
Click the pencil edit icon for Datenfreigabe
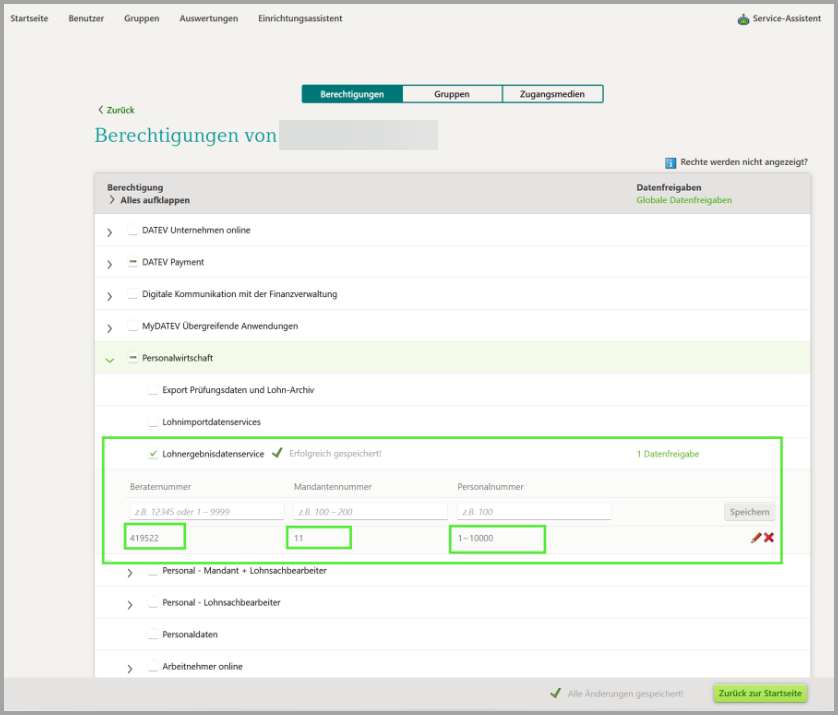coord(756,538)
